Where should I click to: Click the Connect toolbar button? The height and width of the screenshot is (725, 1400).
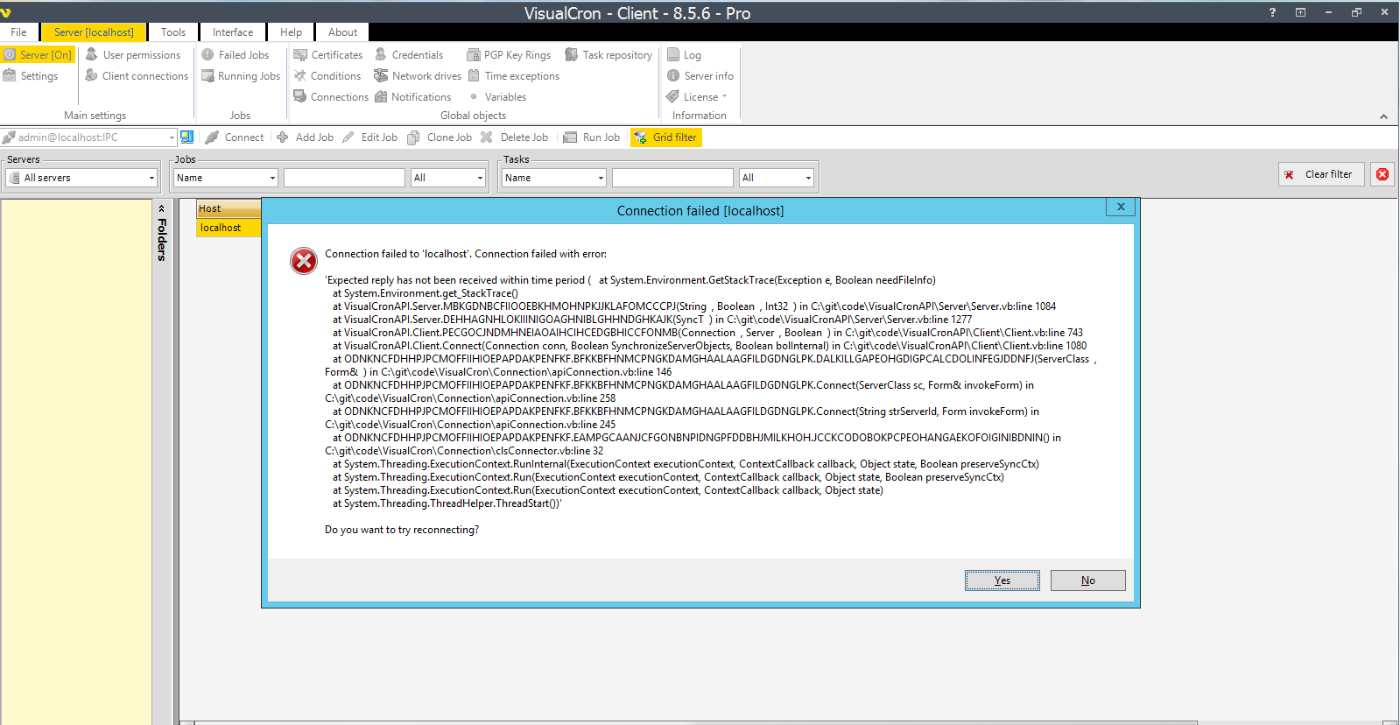click(234, 137)
